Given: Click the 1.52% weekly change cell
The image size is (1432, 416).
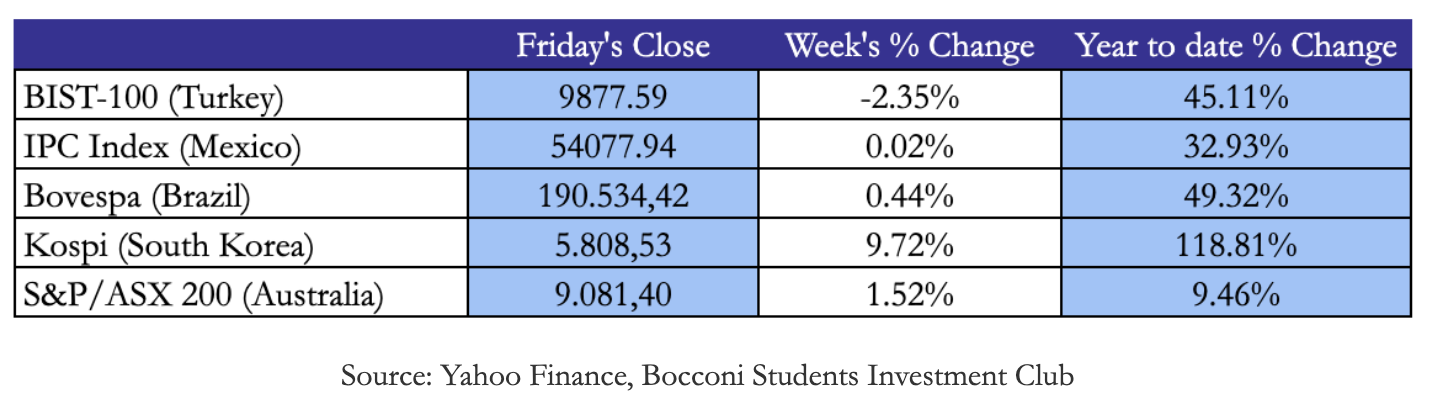Looking at the screenshot, I should click(908, 295).
